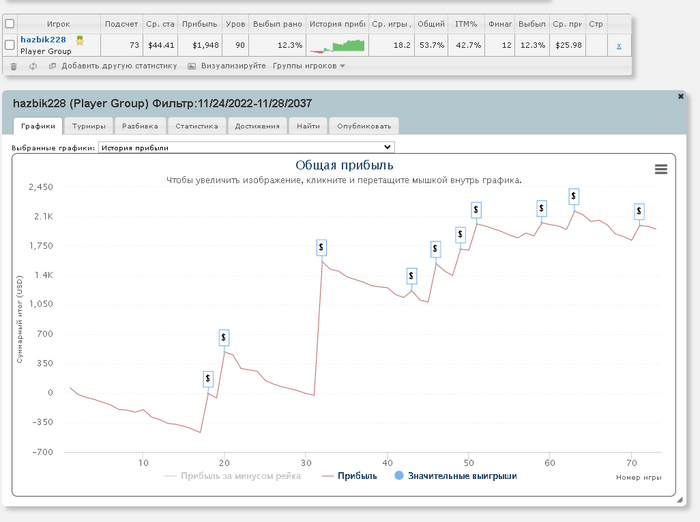This screenshot has height=522, width=700.
Task: Tick the select-all checkbox in table header
Action: (x=9, y=24)
